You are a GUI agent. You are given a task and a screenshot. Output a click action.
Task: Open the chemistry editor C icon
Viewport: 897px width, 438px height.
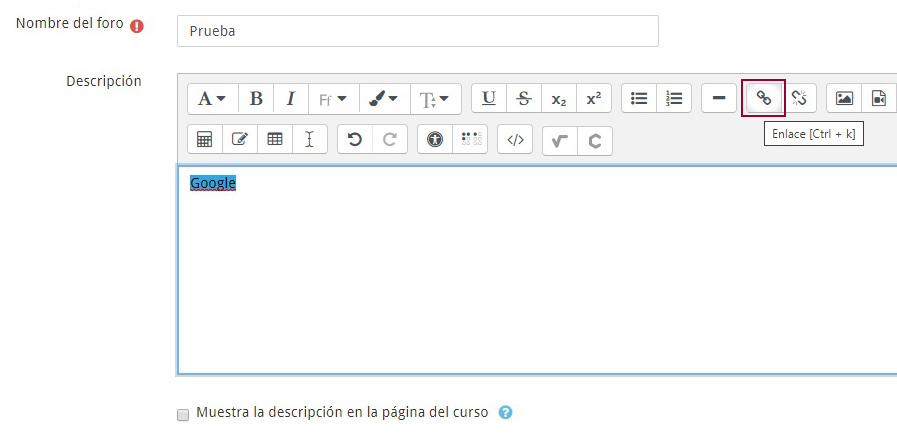[x=595, y=141]
